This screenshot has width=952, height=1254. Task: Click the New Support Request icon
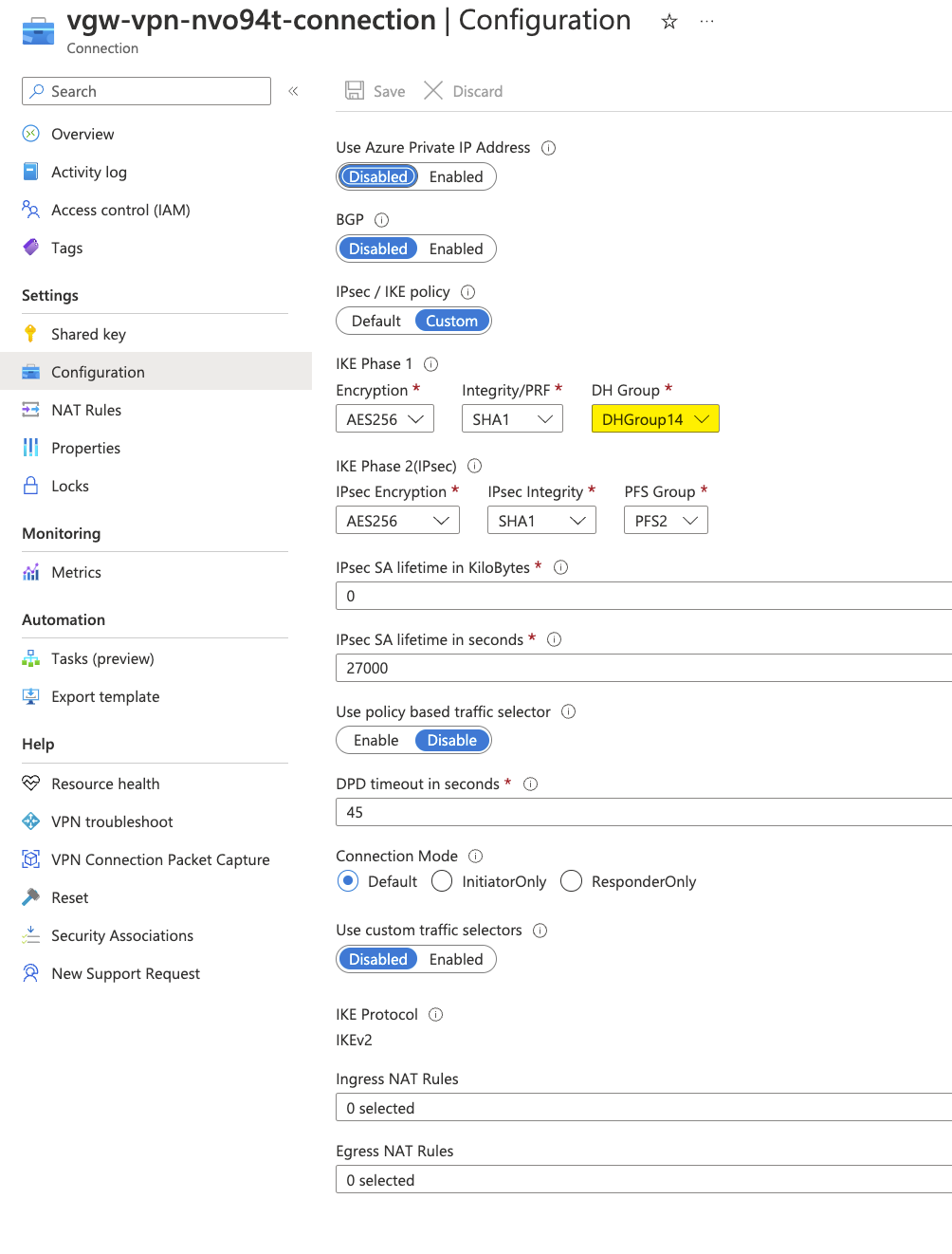[31, 973]
